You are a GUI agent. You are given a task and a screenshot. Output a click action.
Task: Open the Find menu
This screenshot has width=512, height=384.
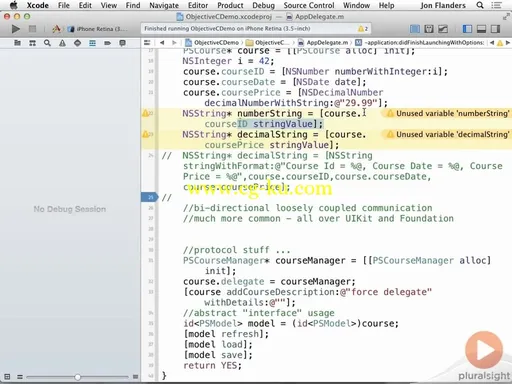[133, 5]
